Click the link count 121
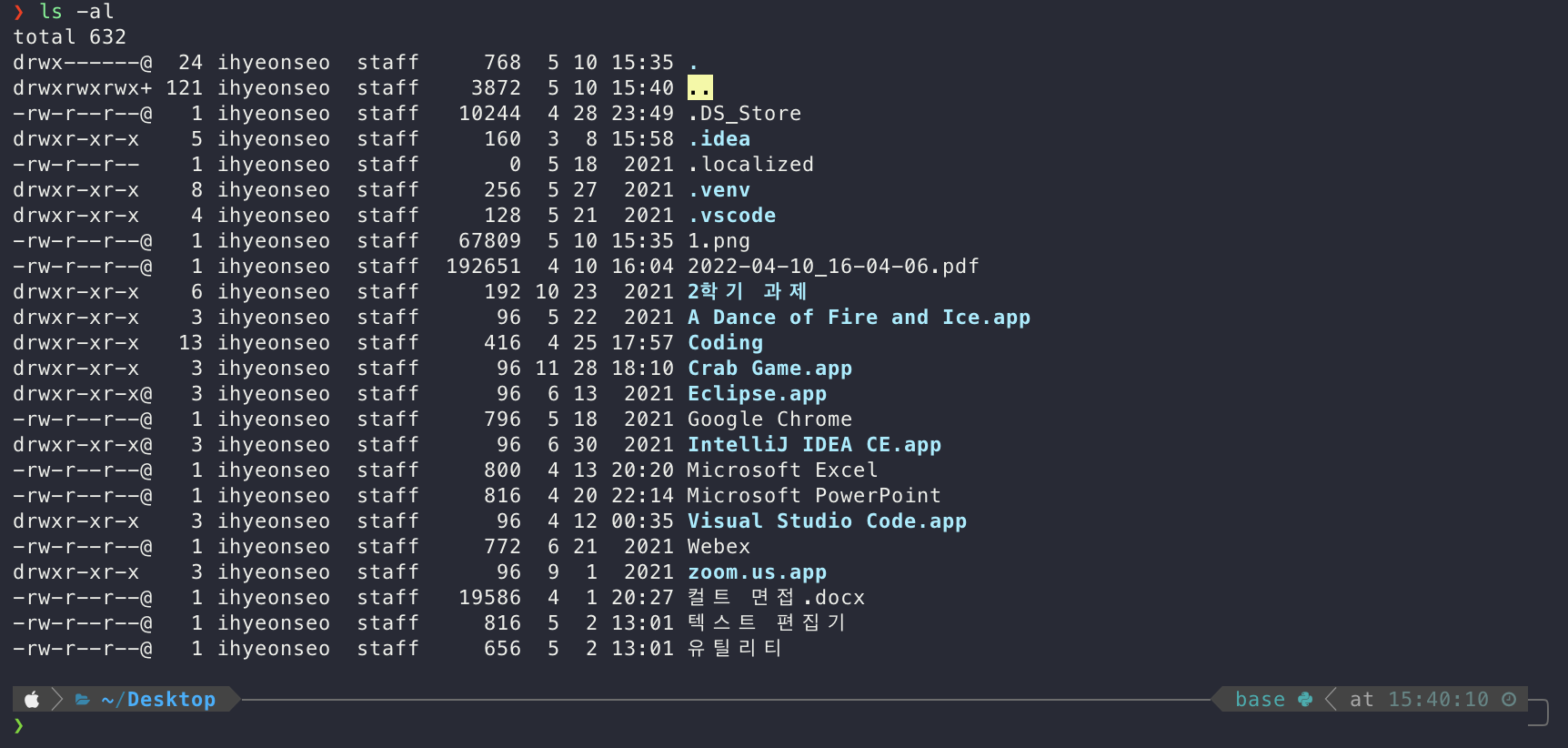Image resolution: width=1568 pixels, height=748 pixels. click(x=185, y=88)
